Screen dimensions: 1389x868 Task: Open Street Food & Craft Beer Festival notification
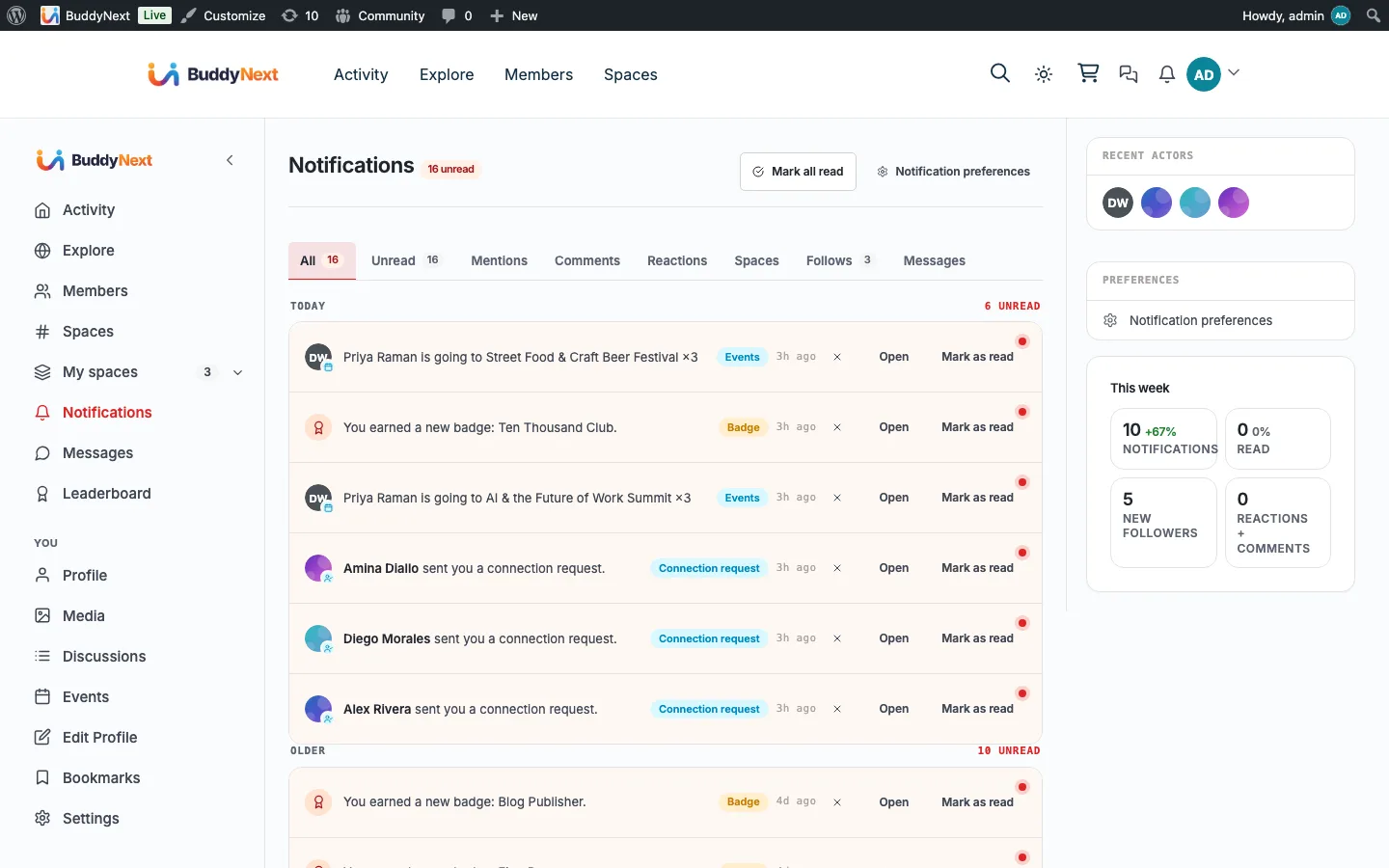tap(894, 357)
